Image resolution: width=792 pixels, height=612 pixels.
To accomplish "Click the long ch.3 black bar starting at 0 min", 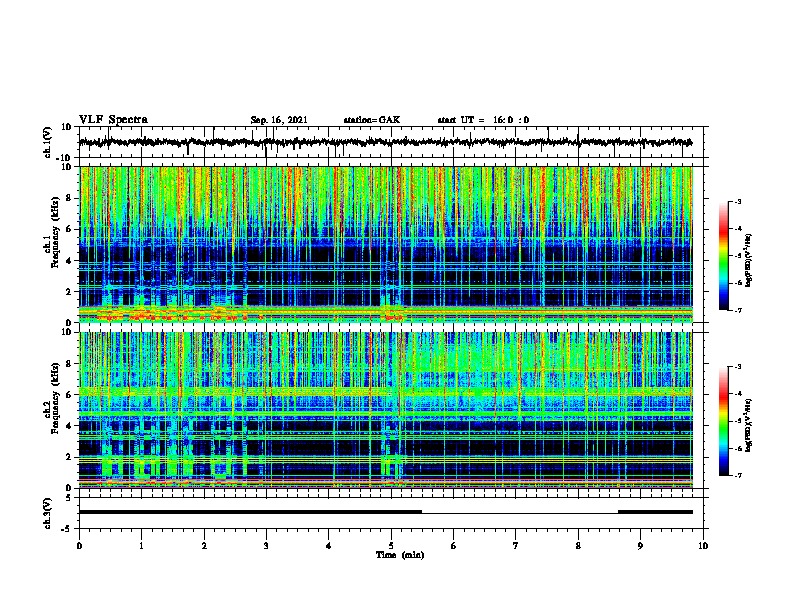I will (x=250, y=512).
